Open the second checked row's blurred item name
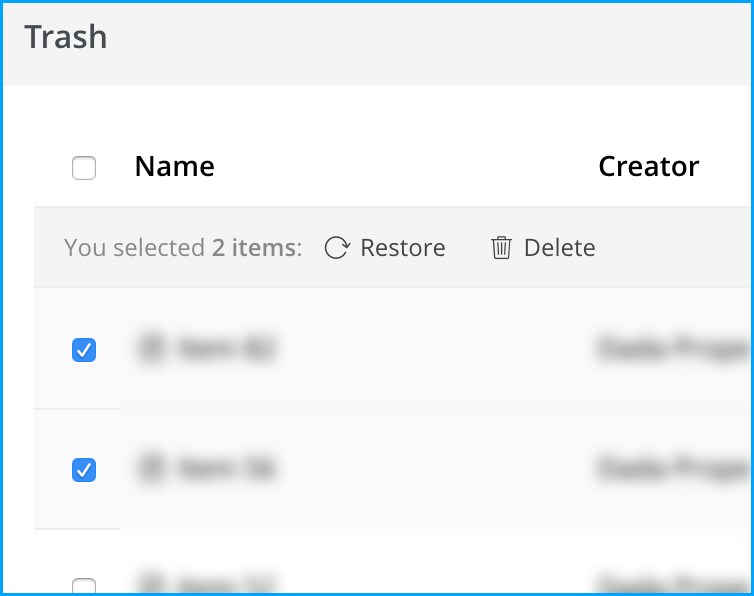The width and height of the screenshot is (754, 596). pos(226,468)
